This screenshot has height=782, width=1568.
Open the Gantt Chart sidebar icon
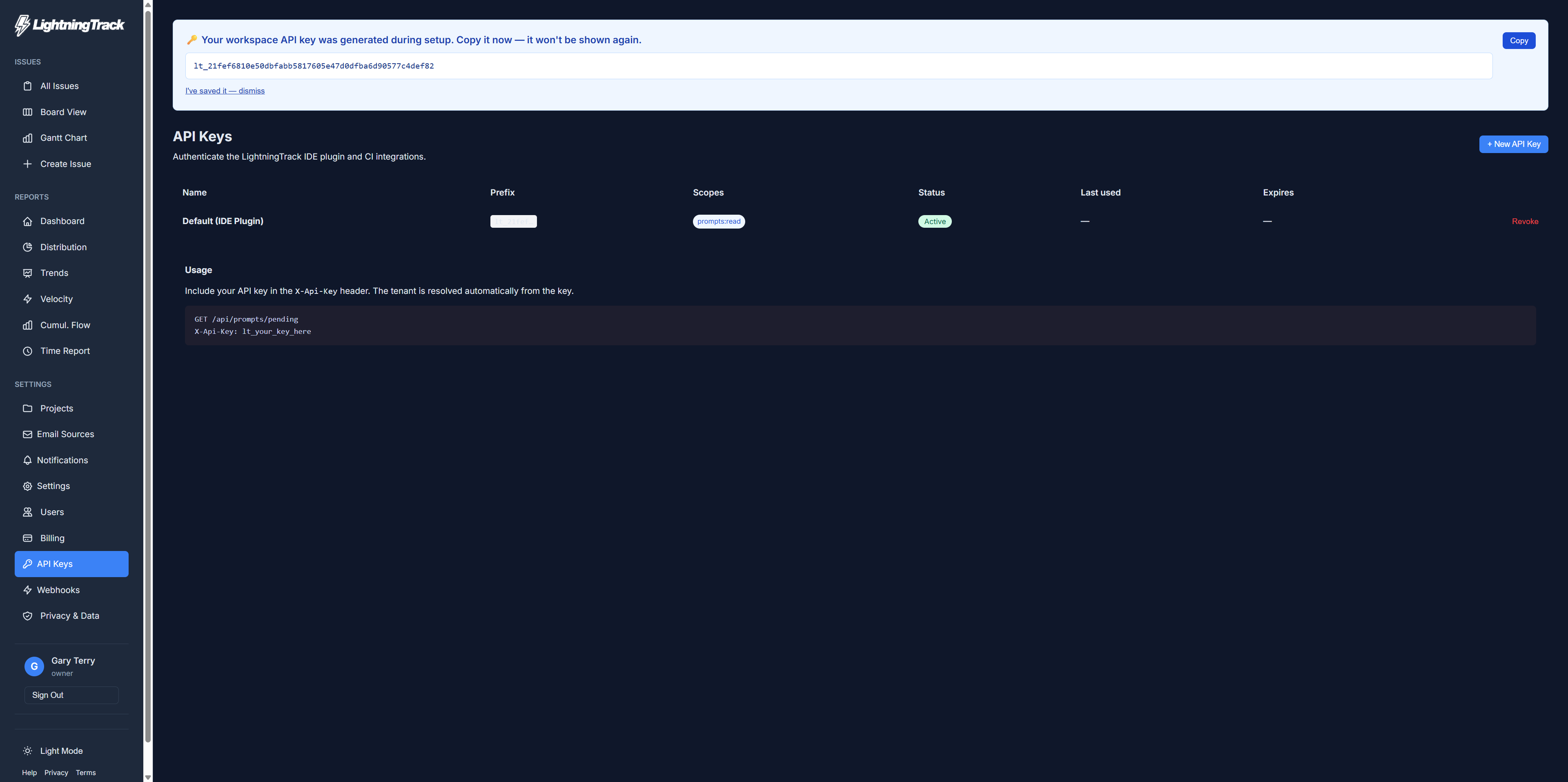[27, 138]
